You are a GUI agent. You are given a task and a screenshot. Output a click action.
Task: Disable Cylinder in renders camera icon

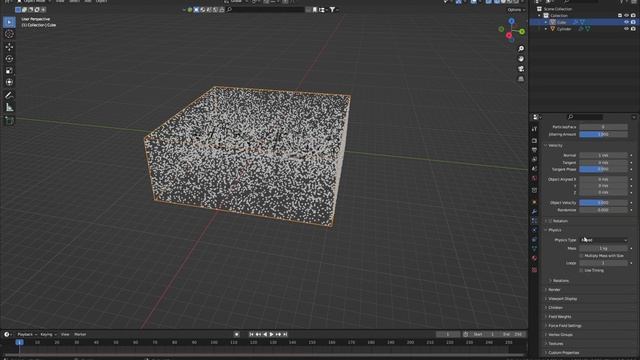[633, 29]
